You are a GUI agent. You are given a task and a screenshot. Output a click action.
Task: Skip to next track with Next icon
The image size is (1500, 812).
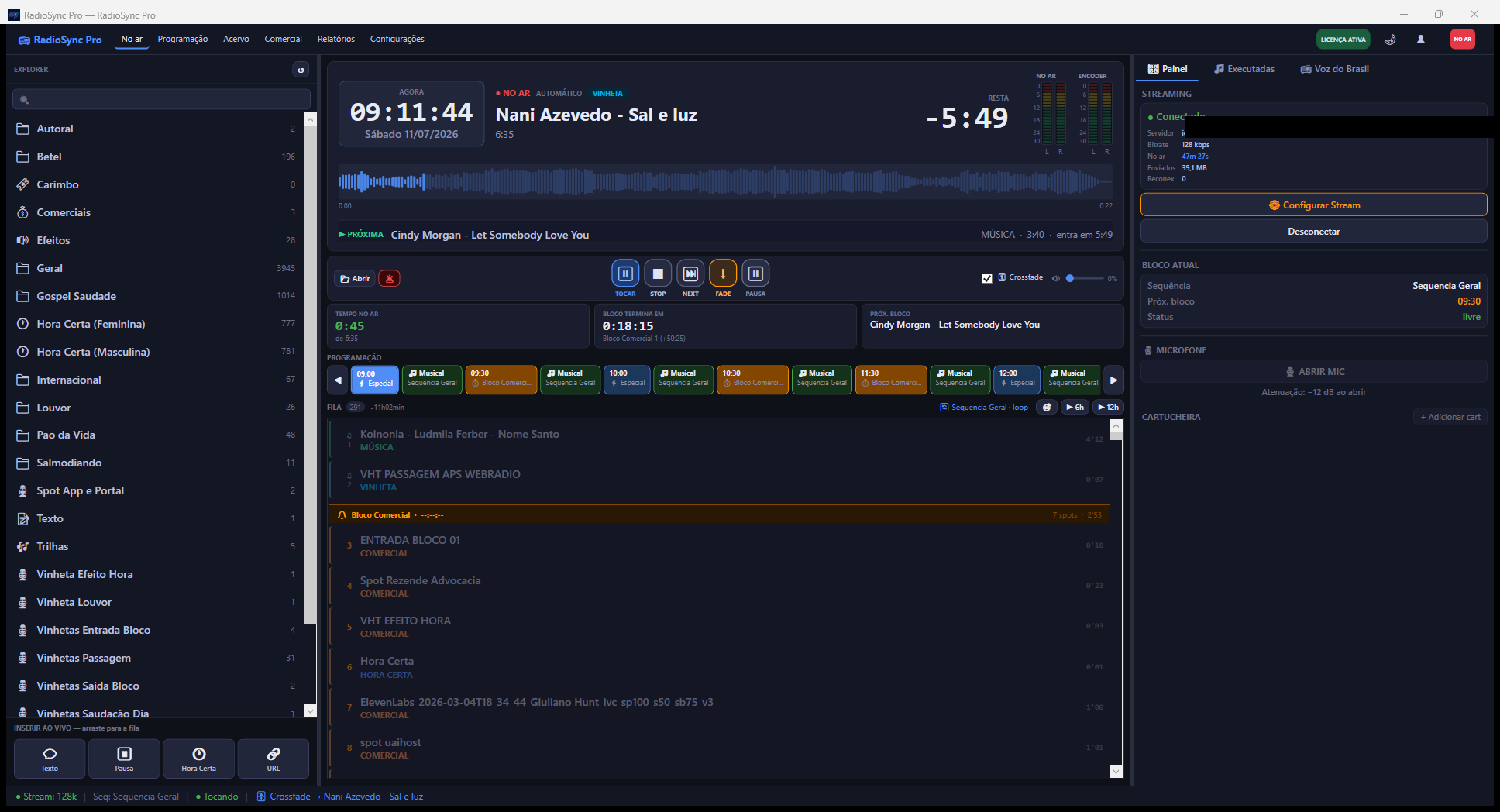tap(690, 274)
